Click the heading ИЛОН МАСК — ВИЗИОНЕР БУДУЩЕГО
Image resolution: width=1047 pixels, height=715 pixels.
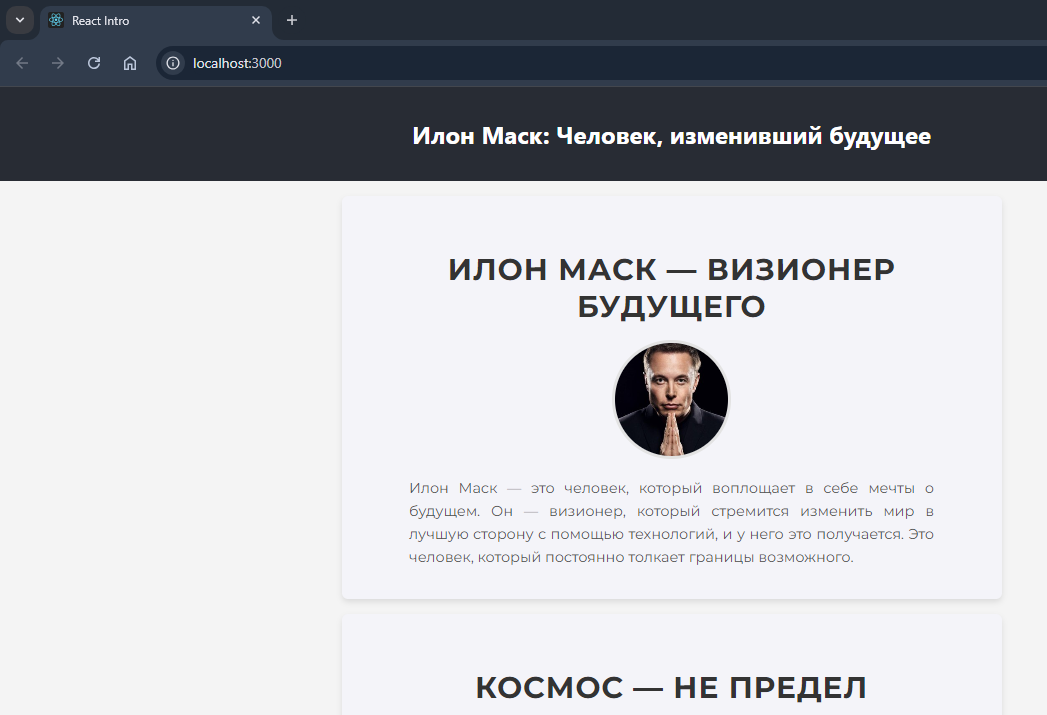coord(671,287)
